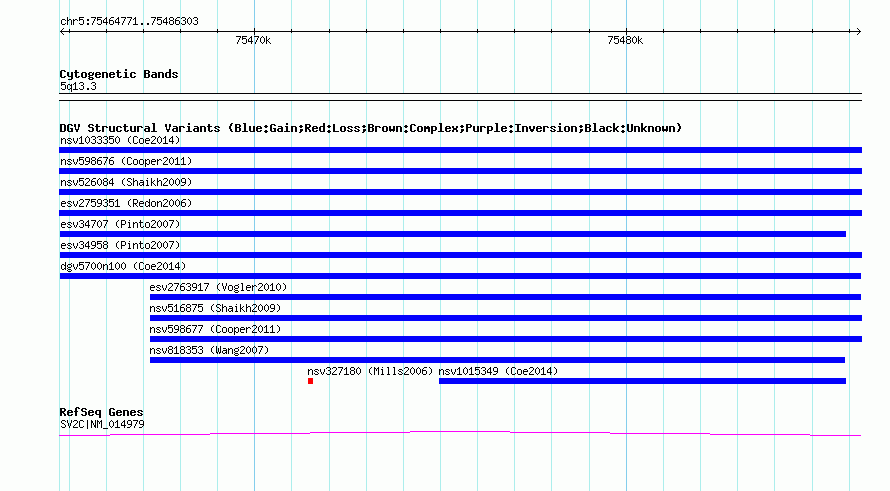Select nsv1015349 (Coe2014) label
The height and width of the screenshot is (491, 890).
click(x=498, y=371)
